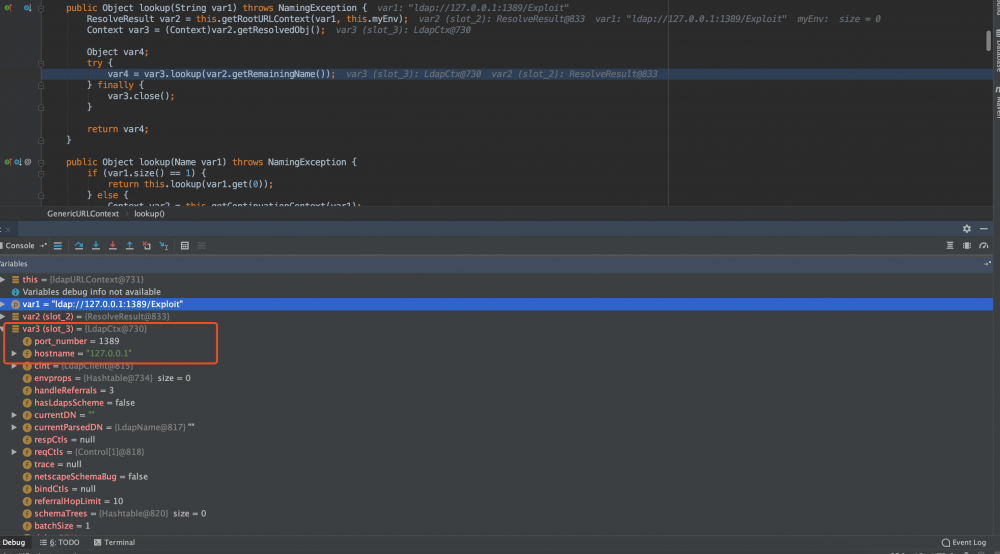Open the Event Log
This screenshot has height=554, width=1000.
[x=964, y=543]
